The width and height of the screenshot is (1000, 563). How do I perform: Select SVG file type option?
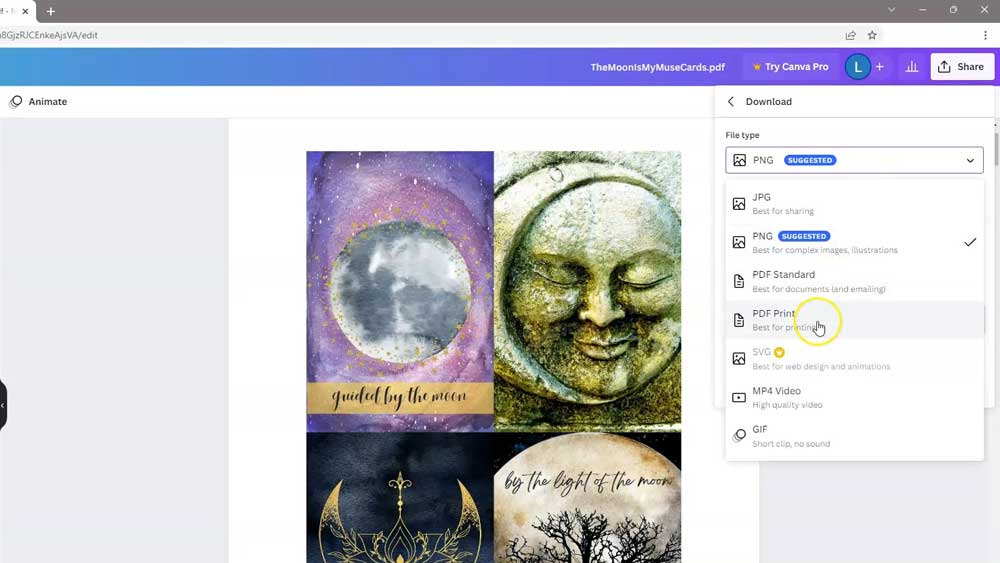(x=854, y=358)
